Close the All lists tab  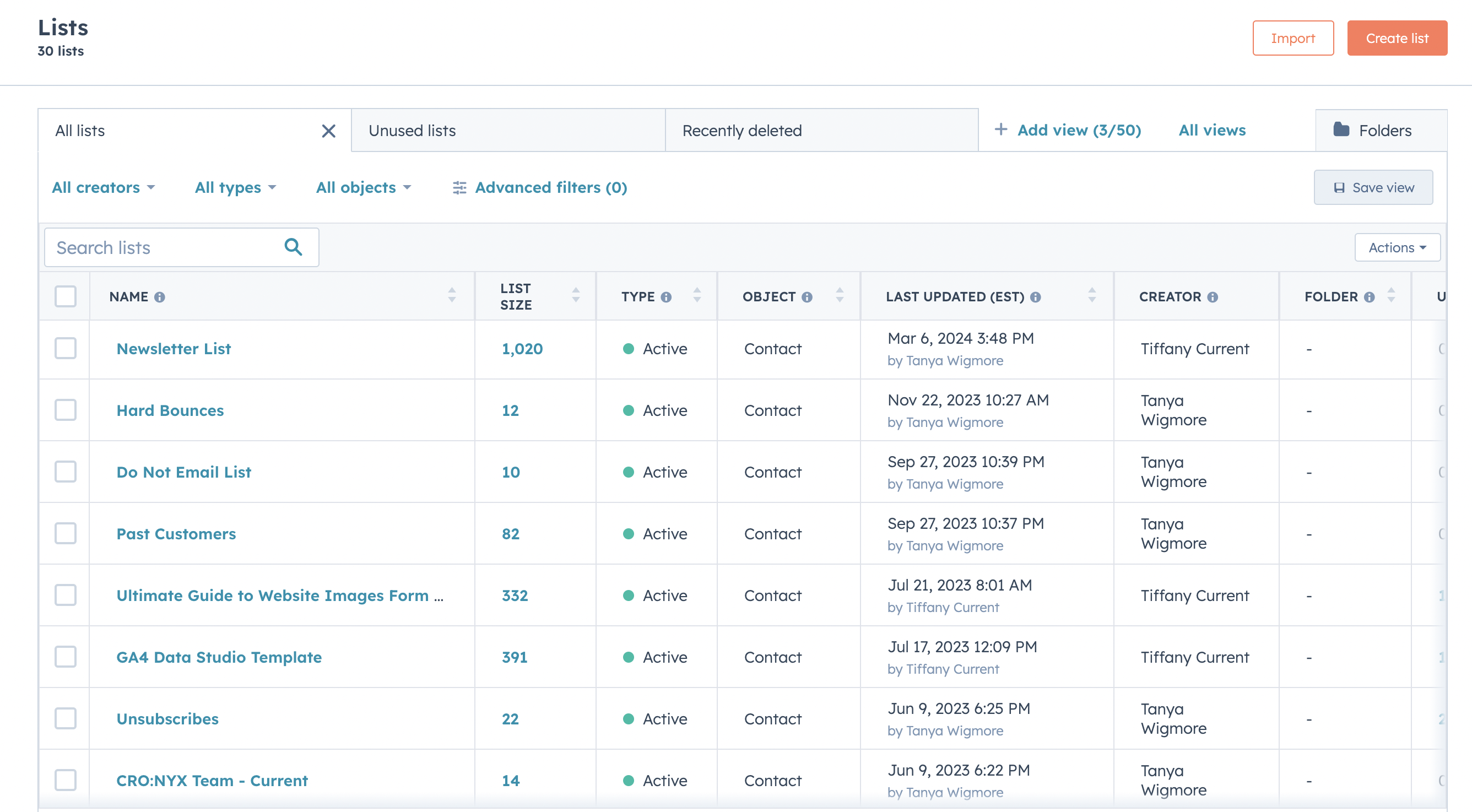(328, 131)
